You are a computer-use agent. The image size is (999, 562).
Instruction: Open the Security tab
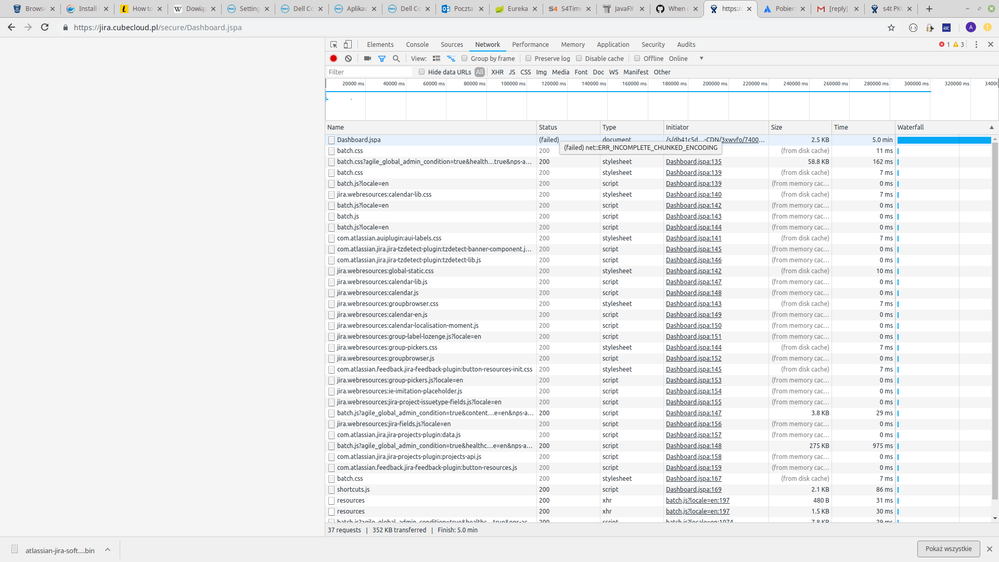click(653, 45)
